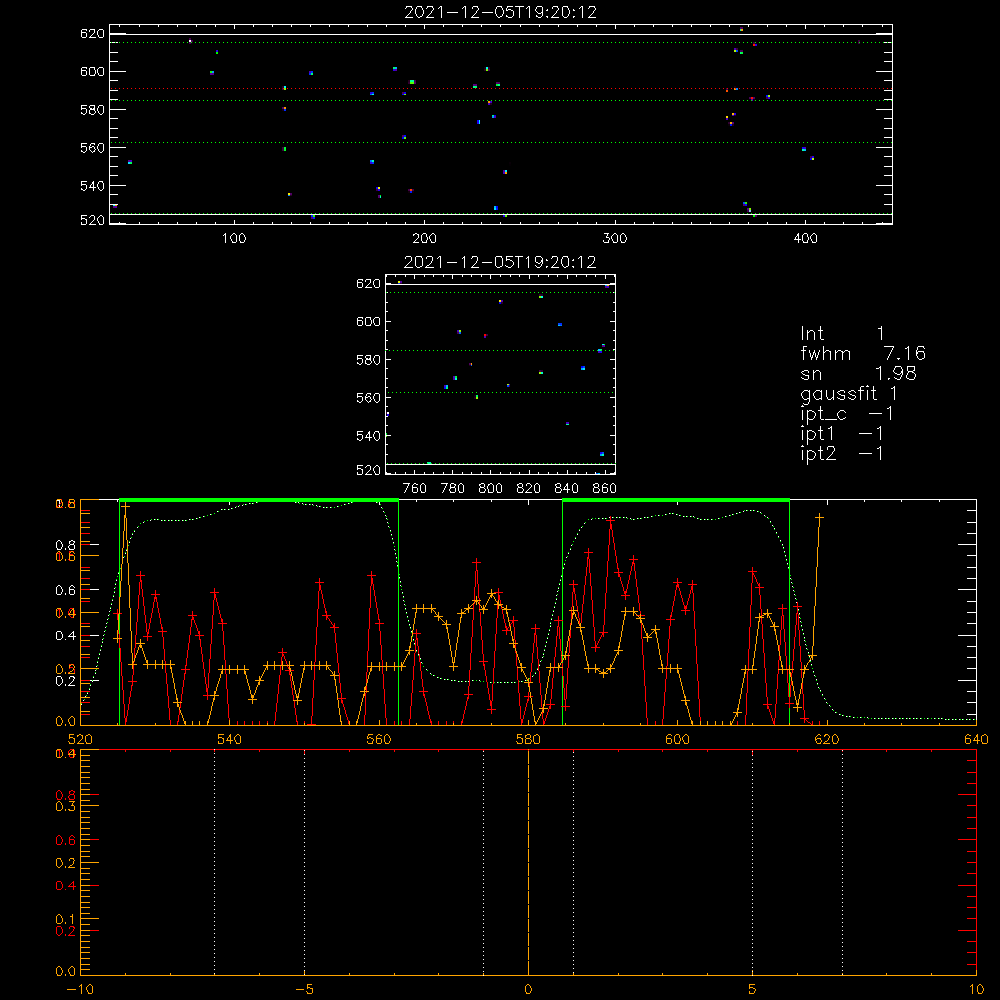
Task: Click the 'fwhm 7.16' readout text
Action: pos(863,353)
